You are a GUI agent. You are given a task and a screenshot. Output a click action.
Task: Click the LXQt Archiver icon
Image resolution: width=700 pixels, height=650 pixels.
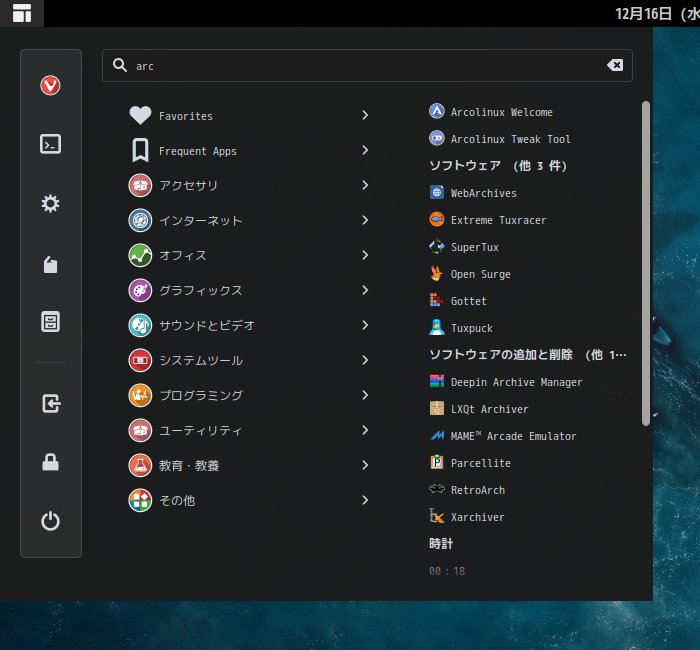point(437,408)
